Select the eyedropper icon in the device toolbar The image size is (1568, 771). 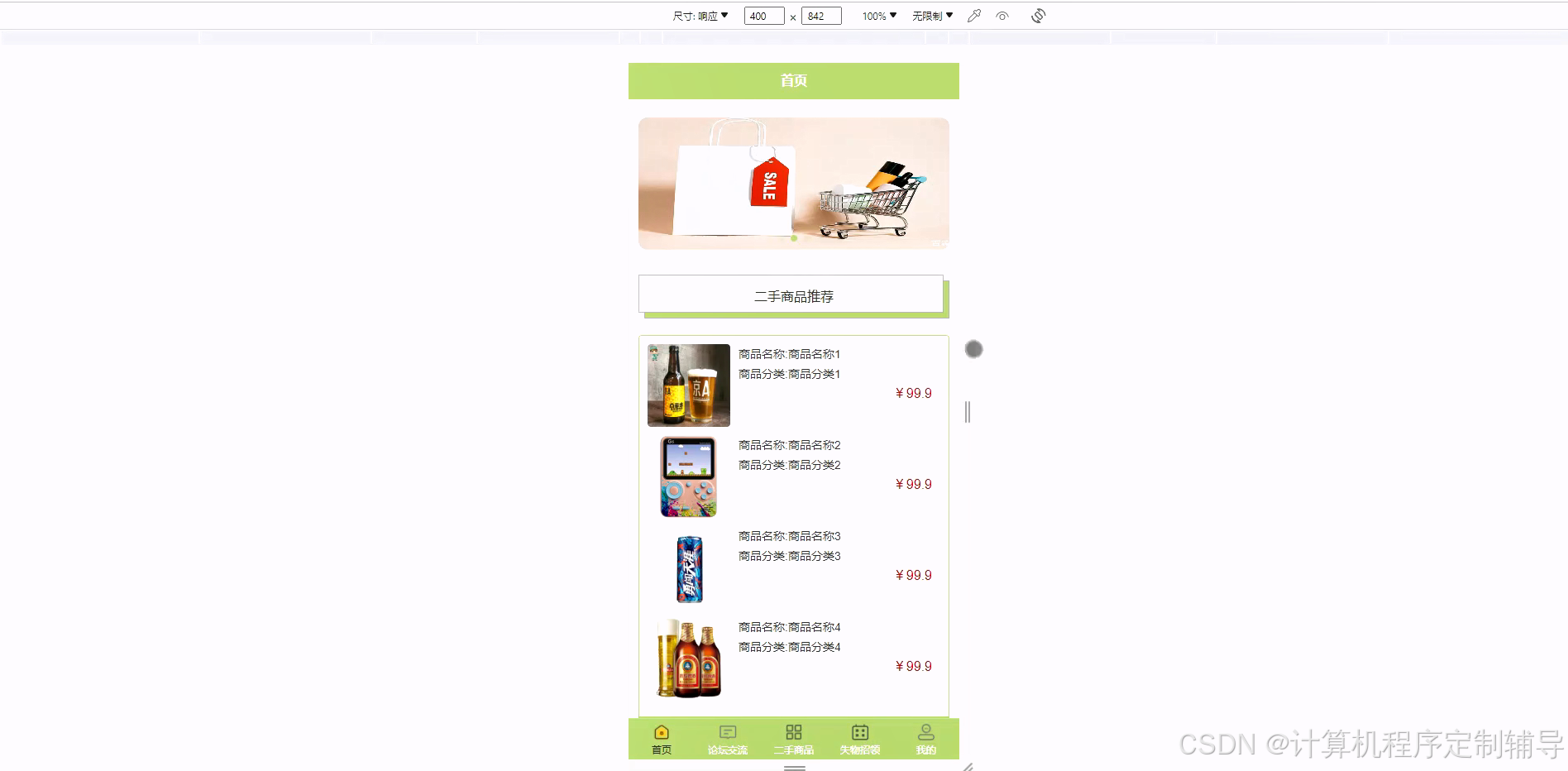click(x=973, y=15)
